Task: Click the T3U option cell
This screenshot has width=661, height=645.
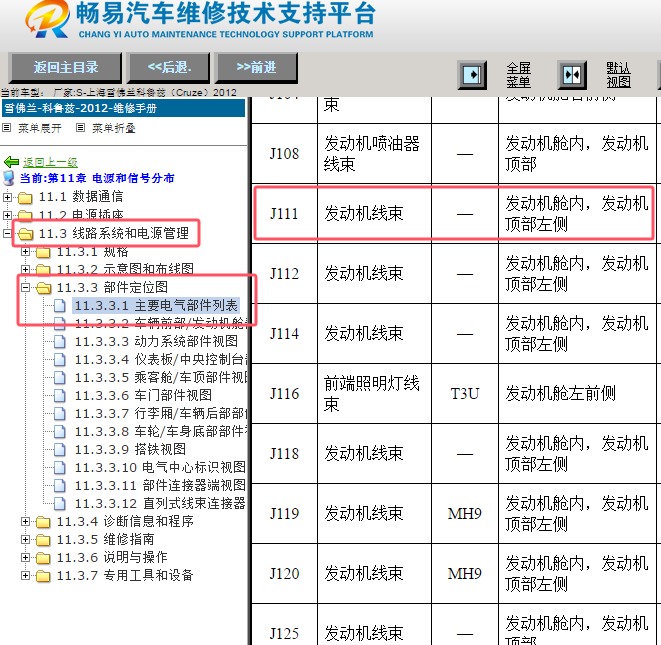Action: coord(465,394)
